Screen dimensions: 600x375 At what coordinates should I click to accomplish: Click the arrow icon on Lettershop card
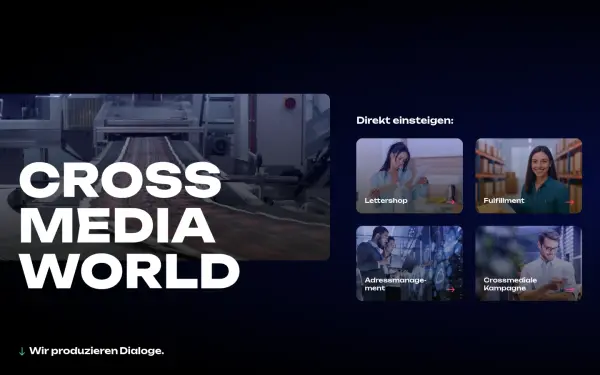pos(451,202)
